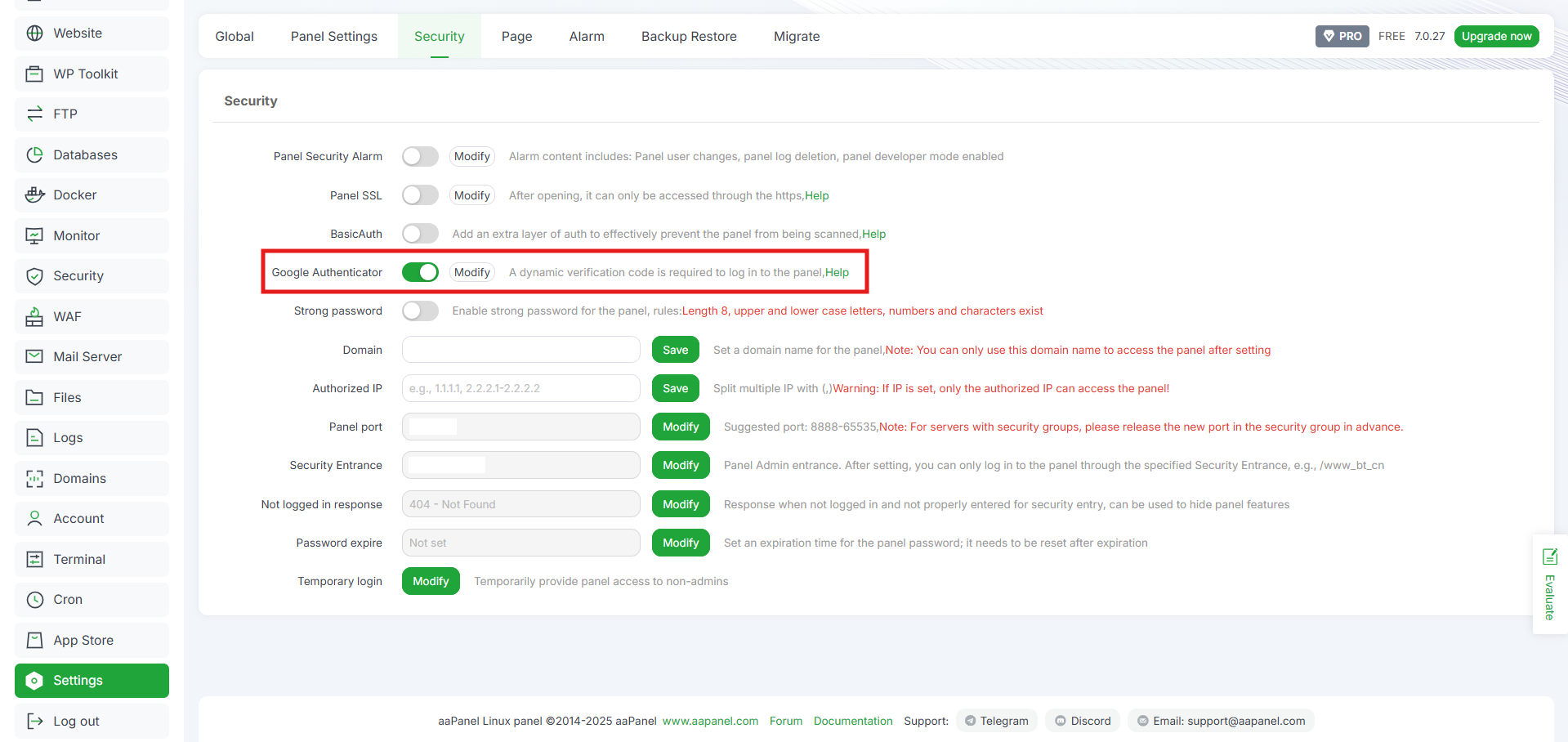Screen dimensions: 1568x742
Task: Save the Authorized IP setting
Action: pyautogui.click(x=676, y=388)
